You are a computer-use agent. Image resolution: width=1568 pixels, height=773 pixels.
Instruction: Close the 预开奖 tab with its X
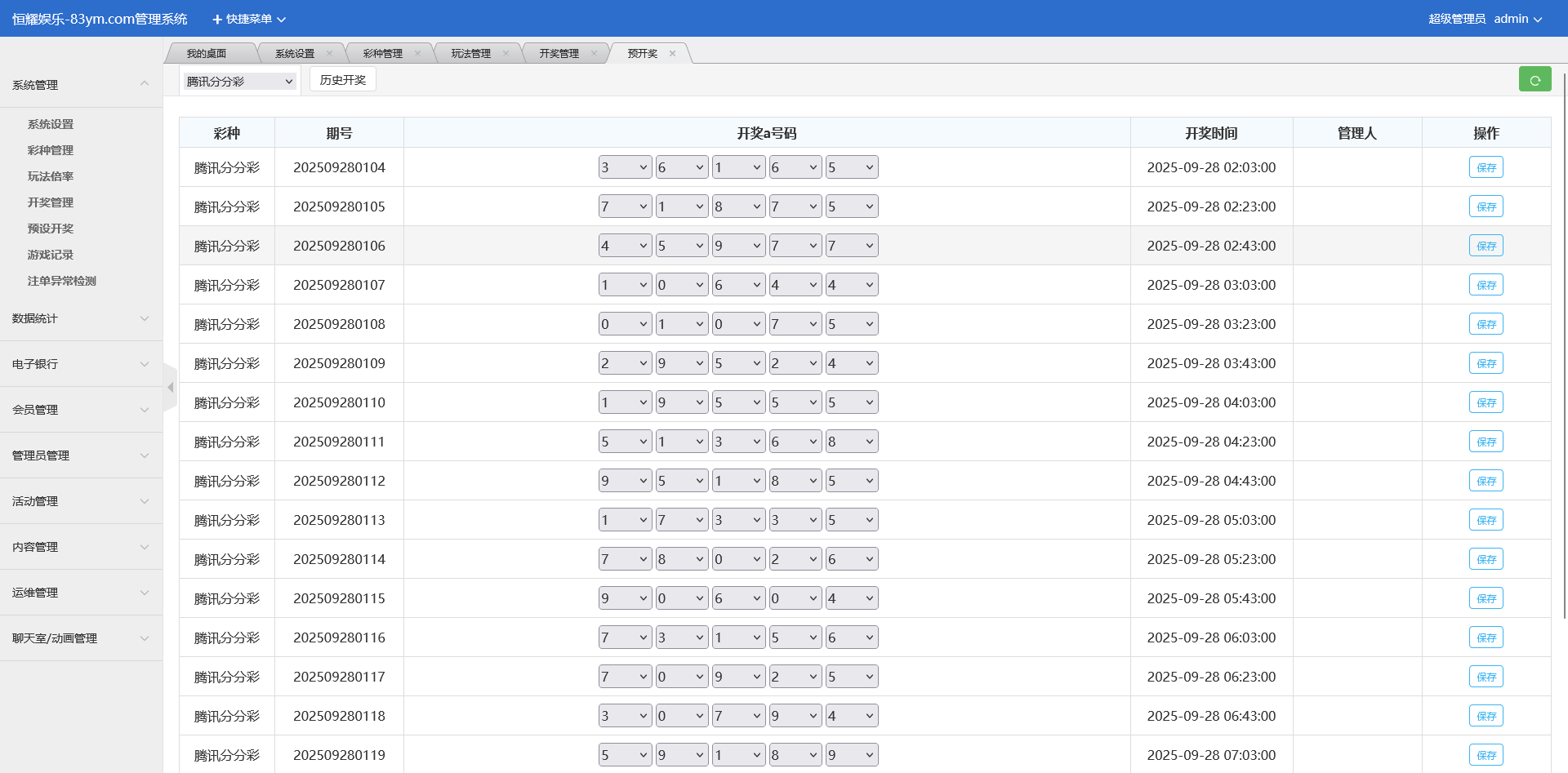click(672, 54)
